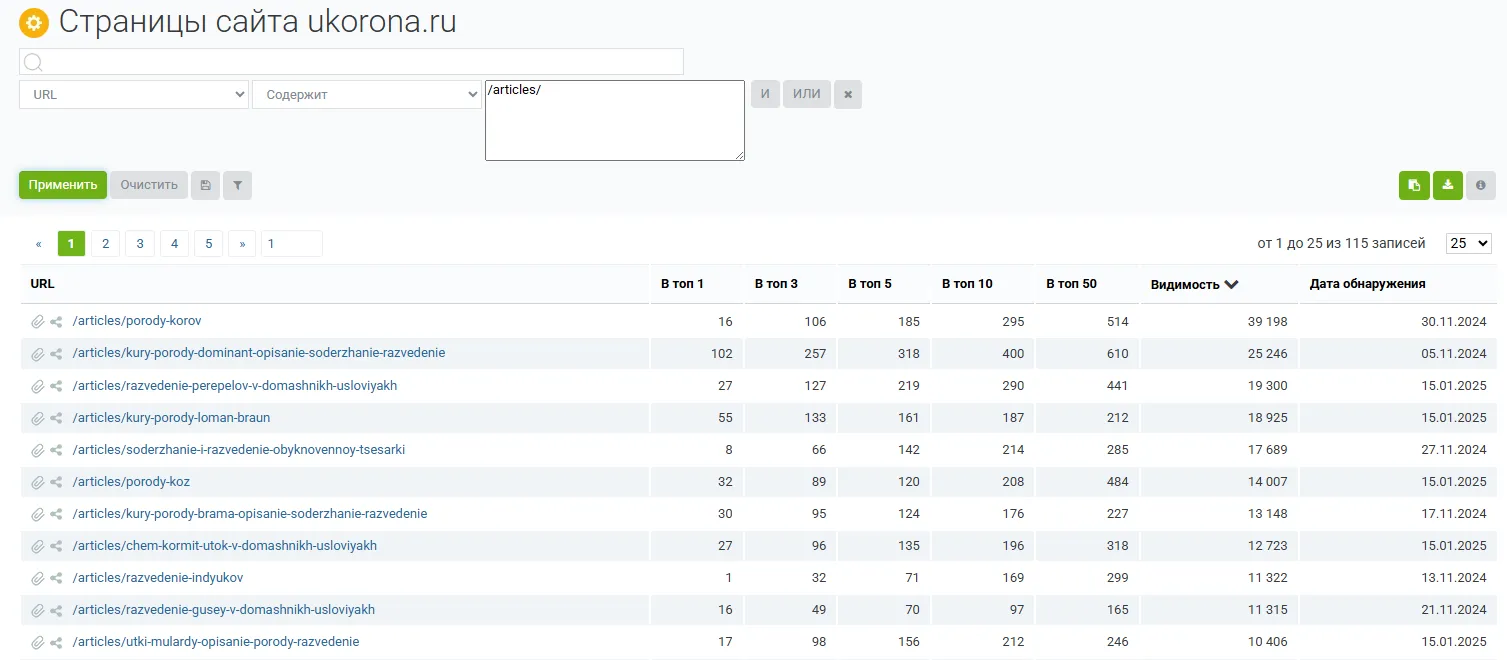Image resolution: width=1507 pixels, height=660 pixels.
Task: Click the share icon for kury-porody-dominant row
Action: [57, 354]
